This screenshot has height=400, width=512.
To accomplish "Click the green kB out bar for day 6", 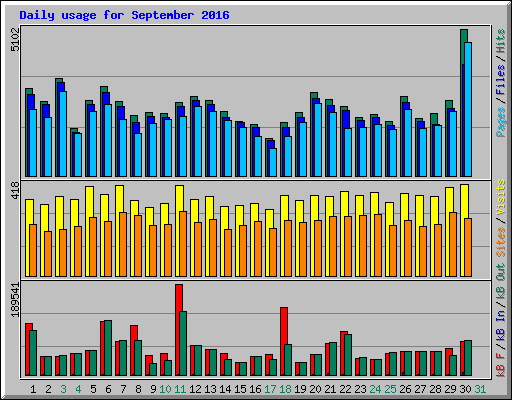I will (x=108, y=348).
